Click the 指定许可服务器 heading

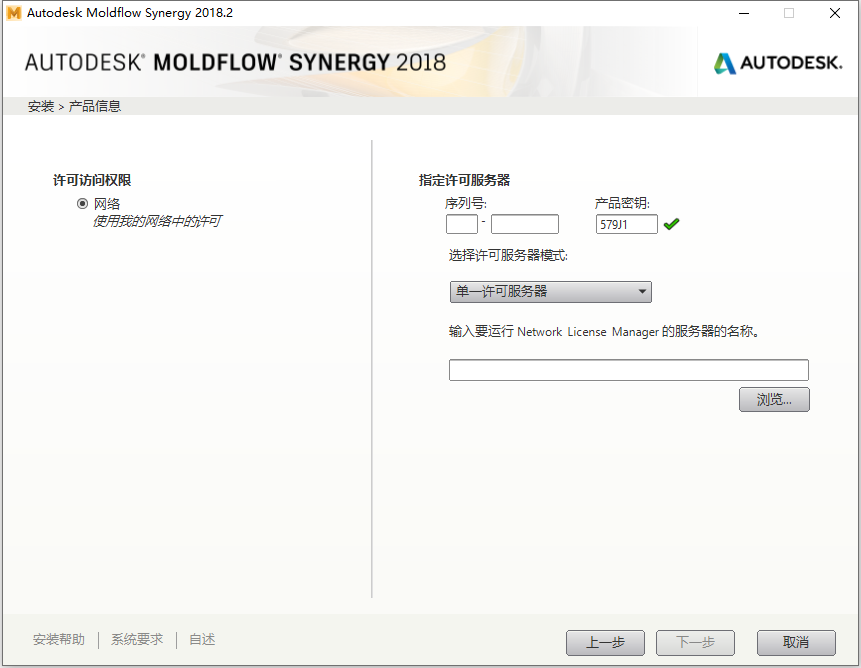pos(465,180)
